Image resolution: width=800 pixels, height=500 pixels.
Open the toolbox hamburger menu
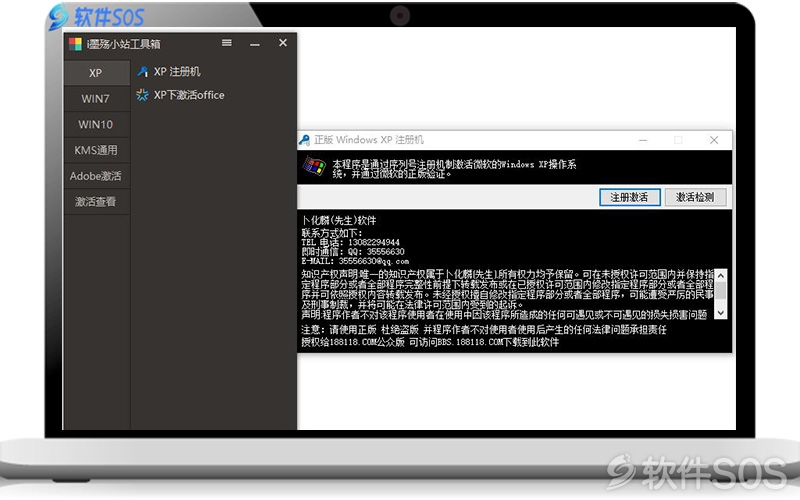(227, 43)
